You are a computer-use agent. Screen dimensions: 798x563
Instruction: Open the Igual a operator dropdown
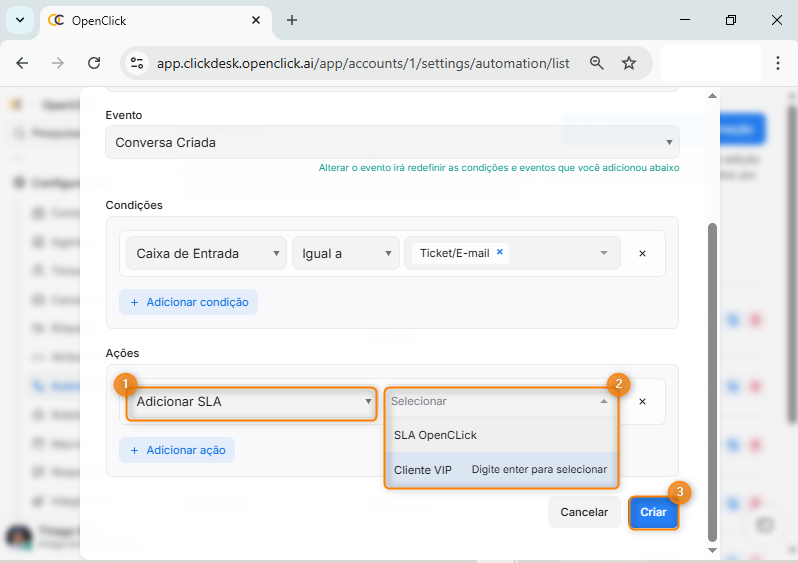345,254
